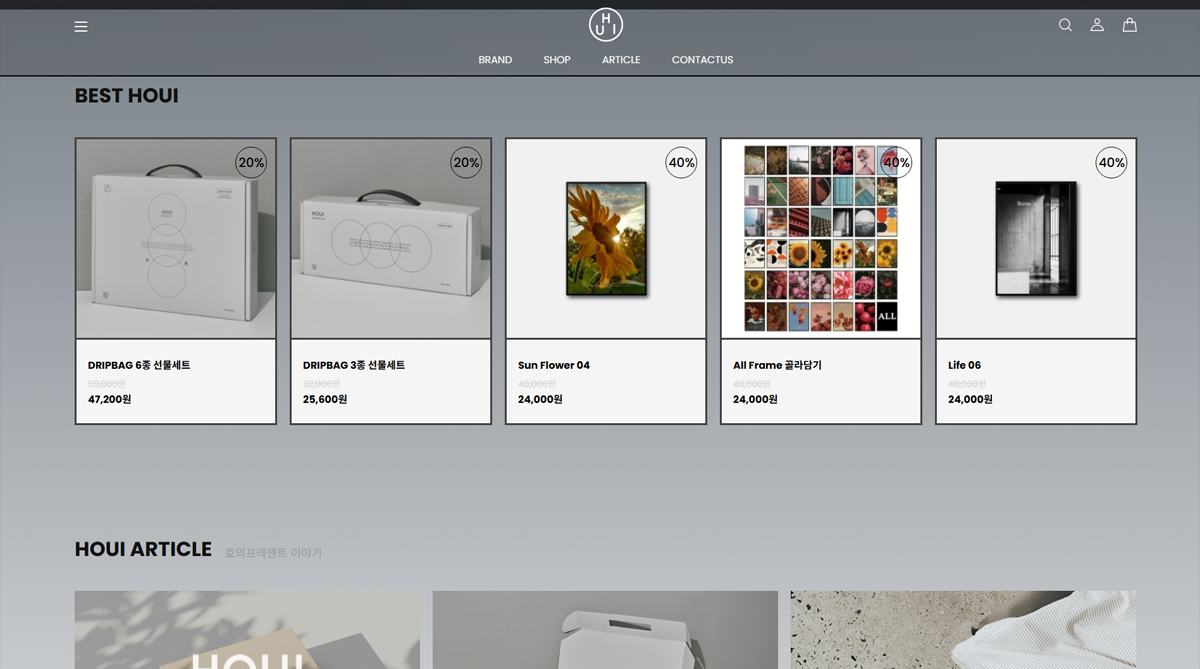Open the search magnifier icon
This screenshot has width=1200, height=669.
tap(1065, 25)
